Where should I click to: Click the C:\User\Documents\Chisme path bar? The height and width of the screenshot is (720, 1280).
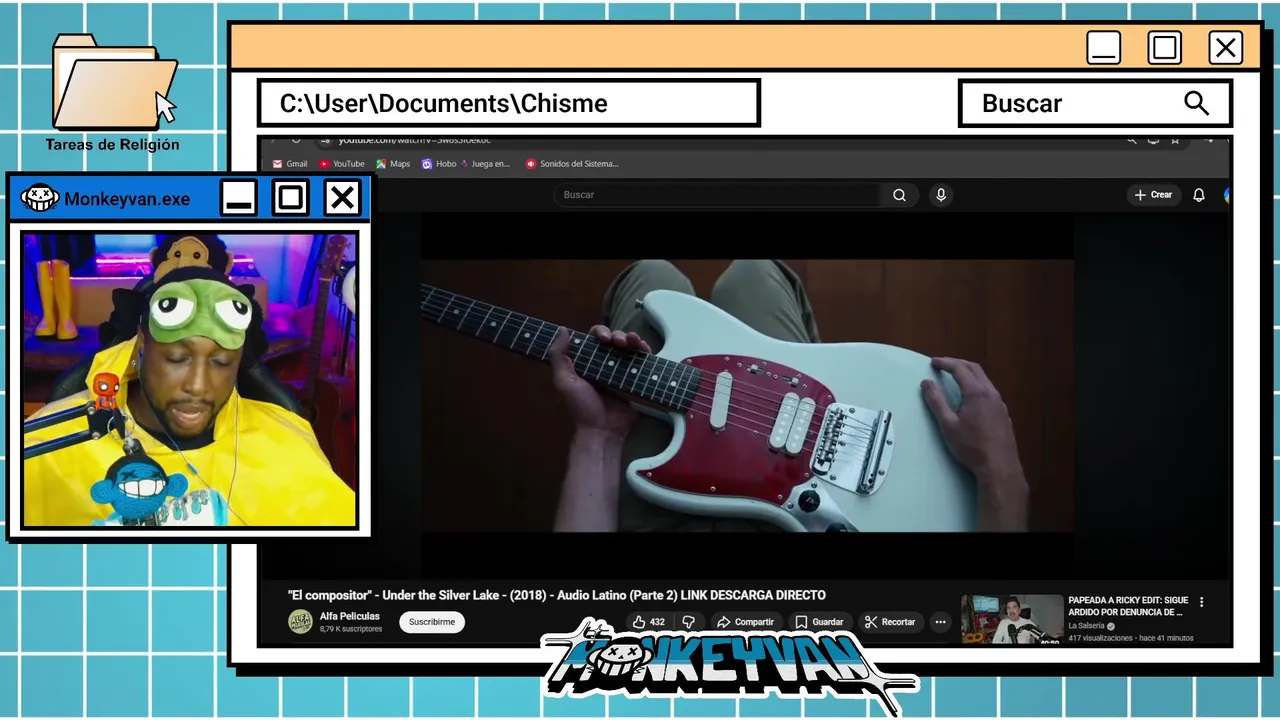click(509, 103)
